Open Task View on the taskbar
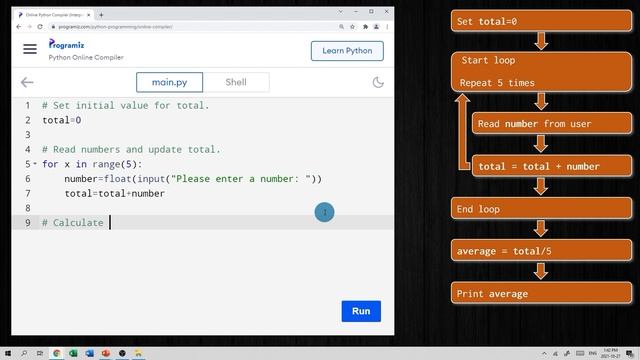 pyautogui.click(x=40, y=353)
